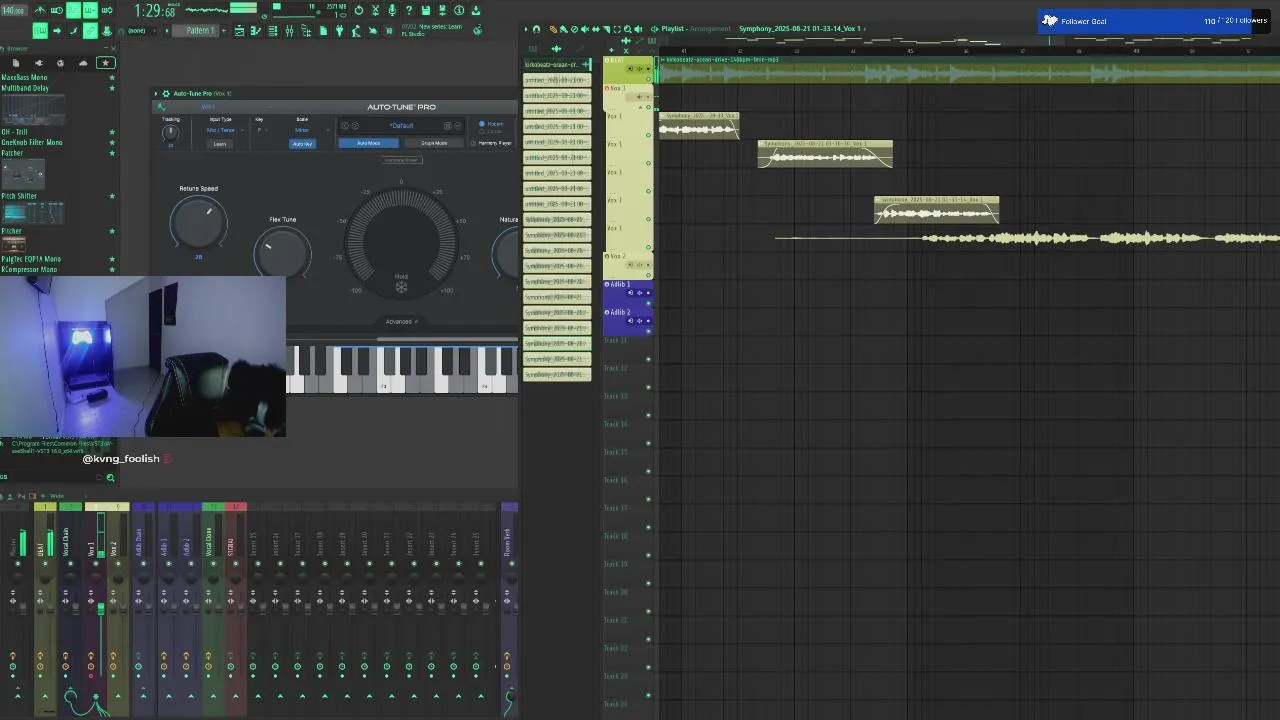Toggle Auto Mode in Auto-Tune Pro
This screenshot has width=1280, height=720.
[368, 143]
